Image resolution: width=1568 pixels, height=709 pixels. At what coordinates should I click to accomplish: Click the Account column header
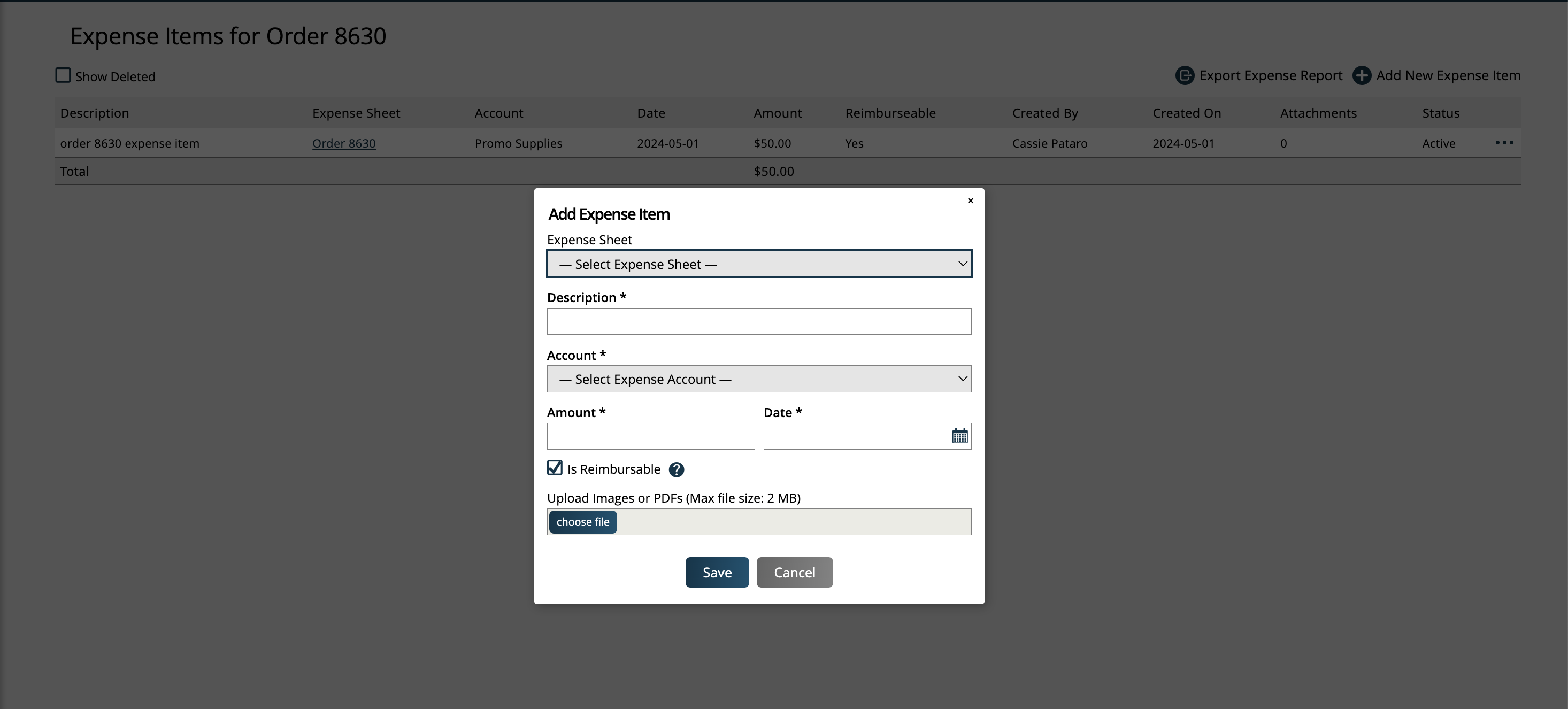tap(498, 113)
